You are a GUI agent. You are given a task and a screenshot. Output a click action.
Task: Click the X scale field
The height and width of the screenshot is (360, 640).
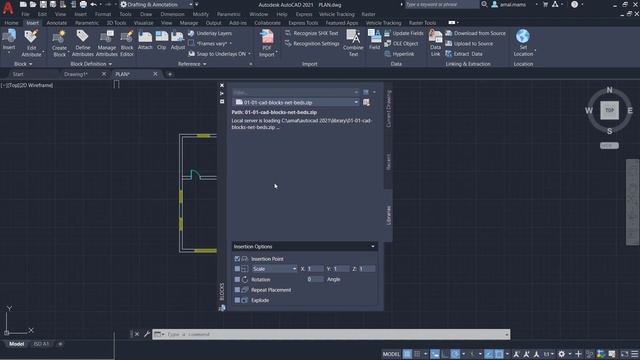315,269
